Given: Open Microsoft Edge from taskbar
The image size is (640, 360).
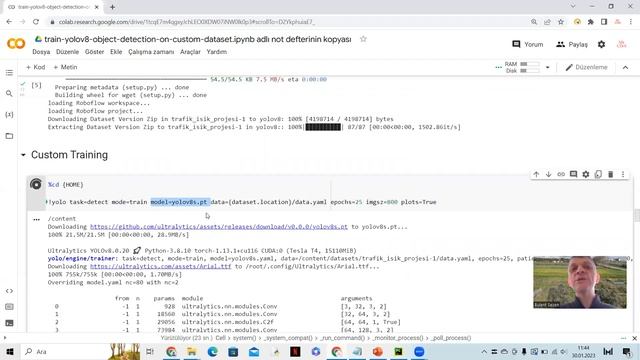Looking at the screenshot, I should pyautogui.click(x=213, y=351).
